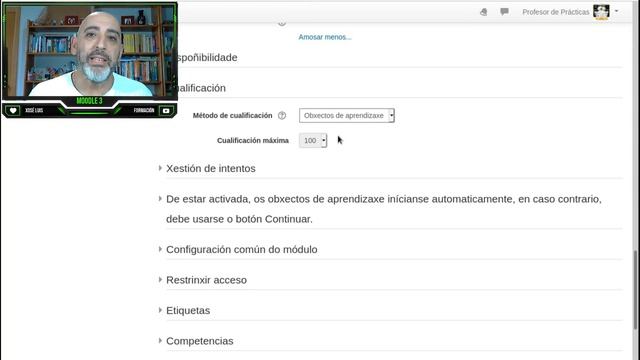
Task: Open help for Método de cualificación
Action: 282,116
